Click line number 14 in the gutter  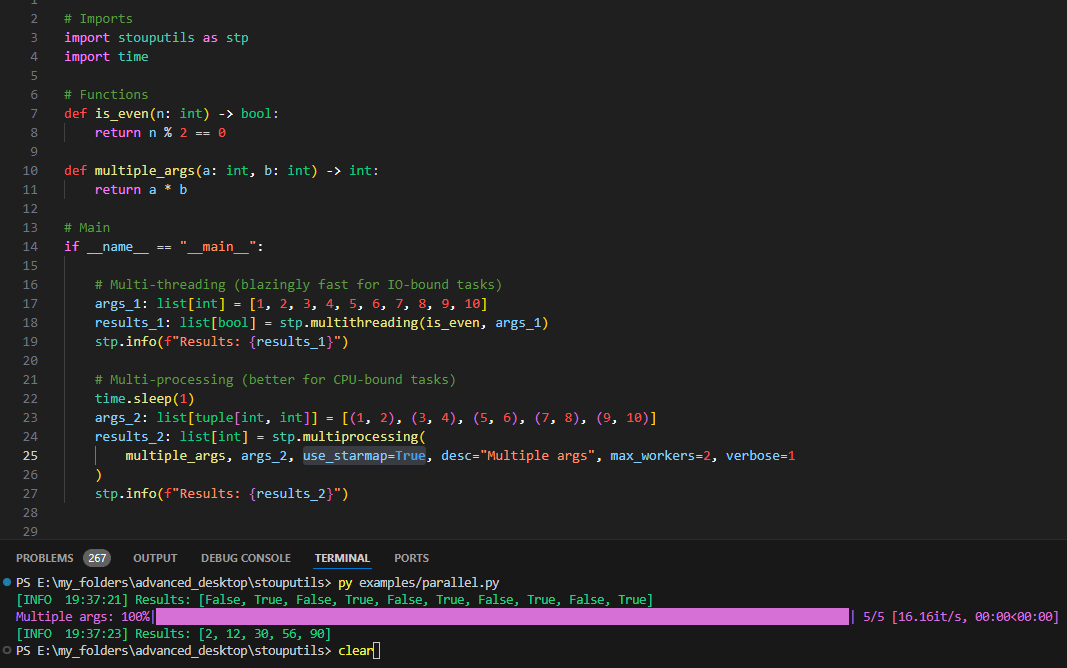30,246
